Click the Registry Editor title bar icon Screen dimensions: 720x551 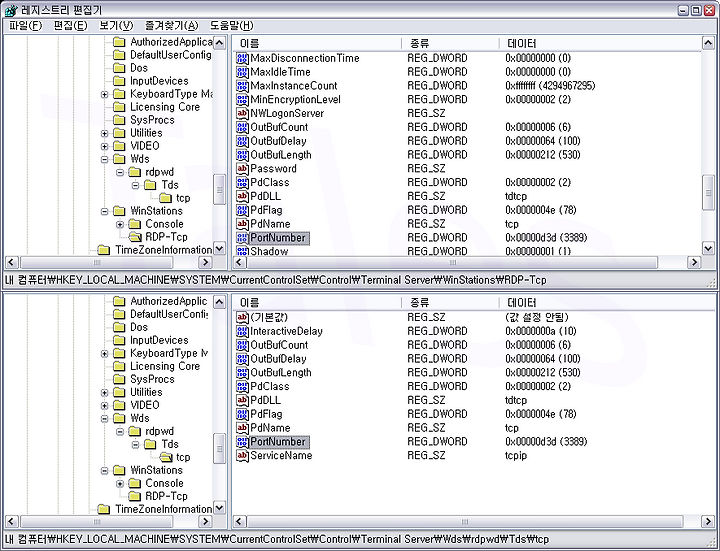pos(11,10)
